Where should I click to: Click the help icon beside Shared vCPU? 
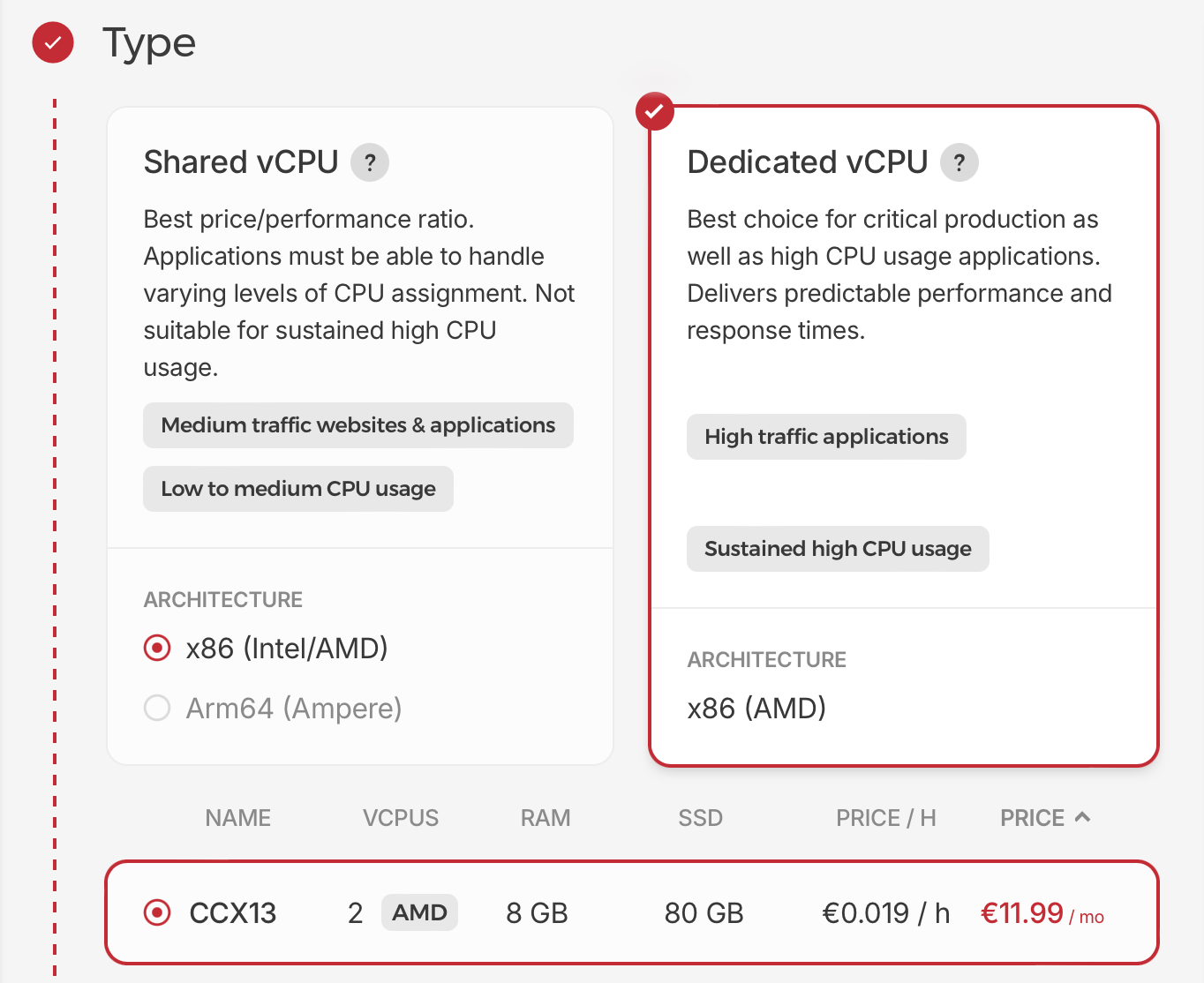[370, 162]
